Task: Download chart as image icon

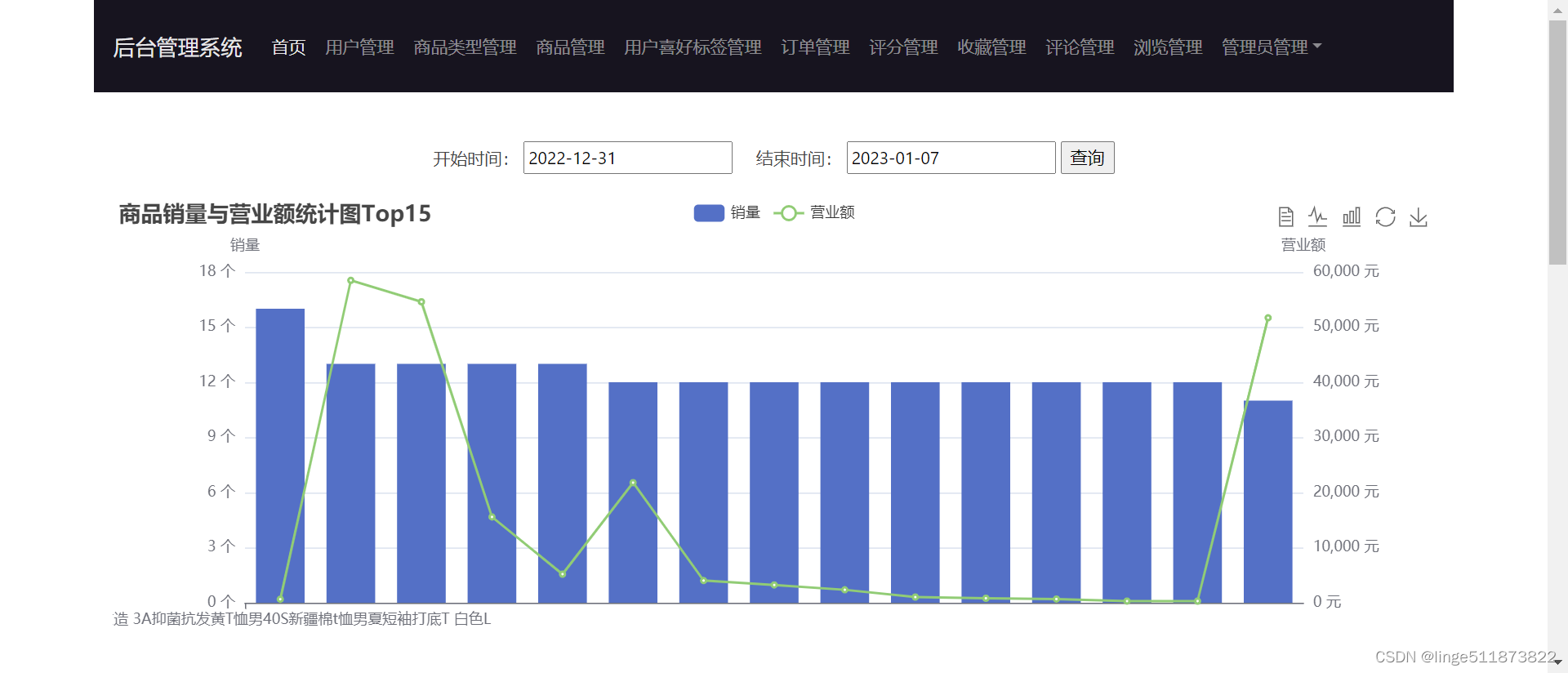Action: (1419, 216)
